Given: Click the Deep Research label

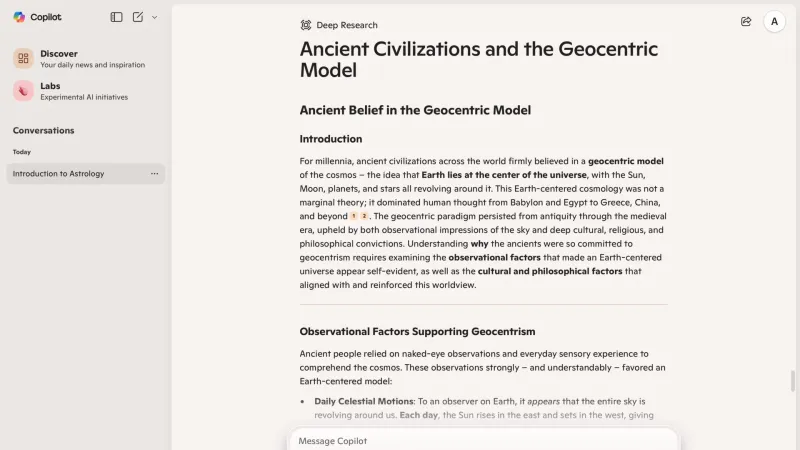Looking at the screenshot, I should click(347, 25).
